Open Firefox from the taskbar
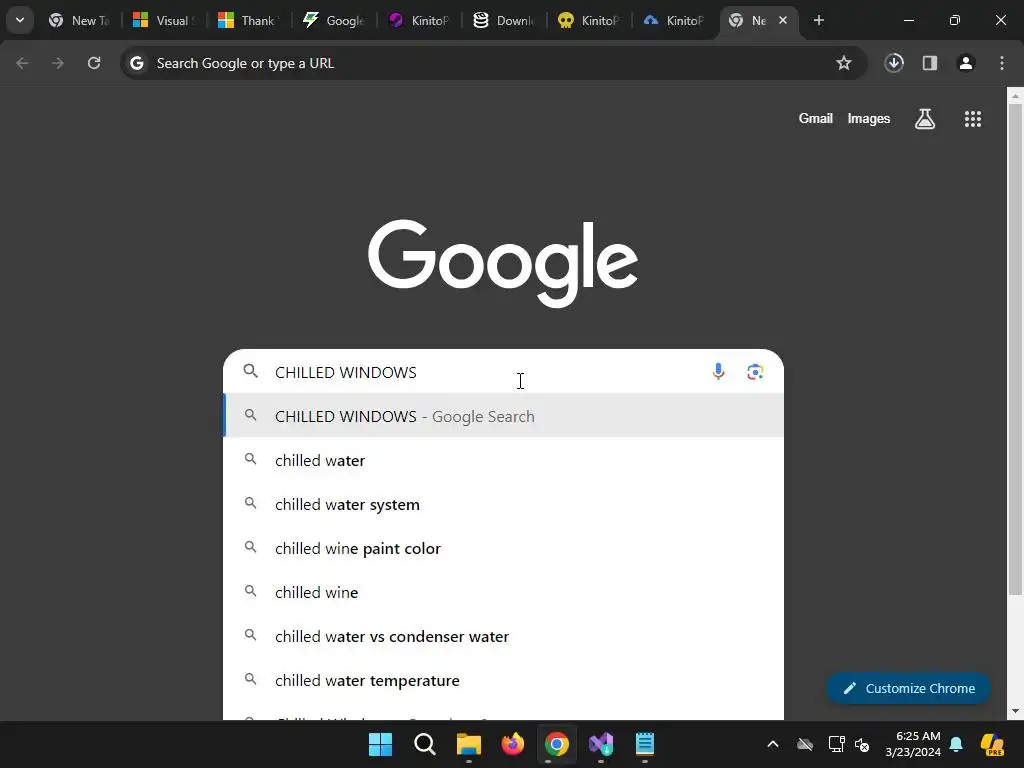This screenshot has width=1024, height=768. click(x=513, y=744)
